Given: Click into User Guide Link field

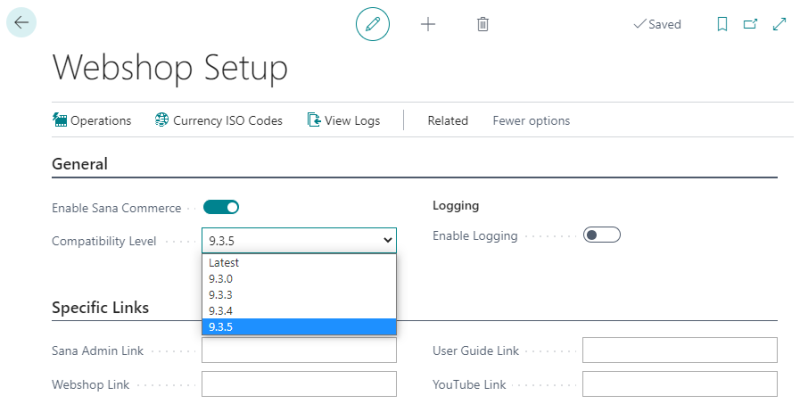Looking at the screenshot, I should (x=680, y=350).
